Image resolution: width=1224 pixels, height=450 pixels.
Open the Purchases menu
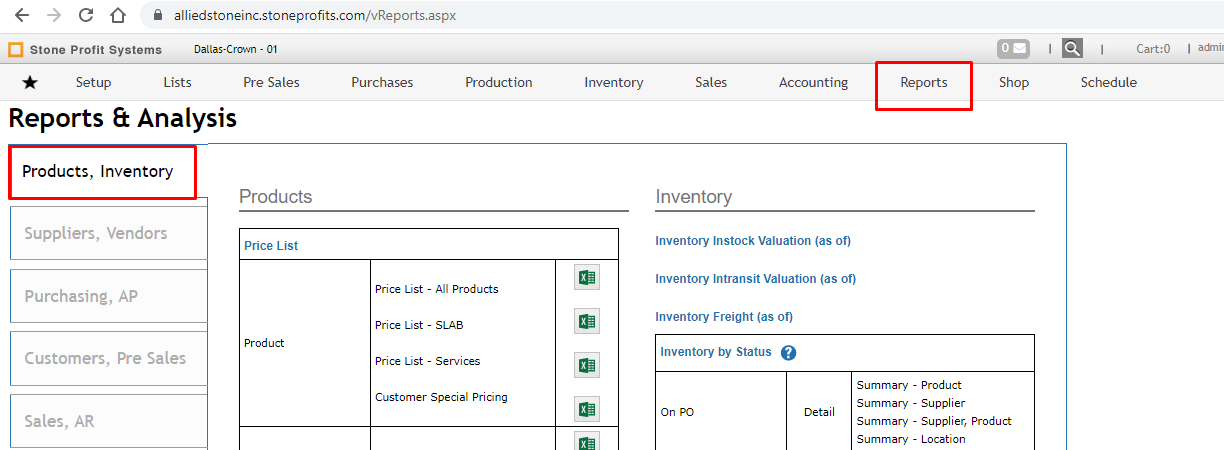click(382, 83)
